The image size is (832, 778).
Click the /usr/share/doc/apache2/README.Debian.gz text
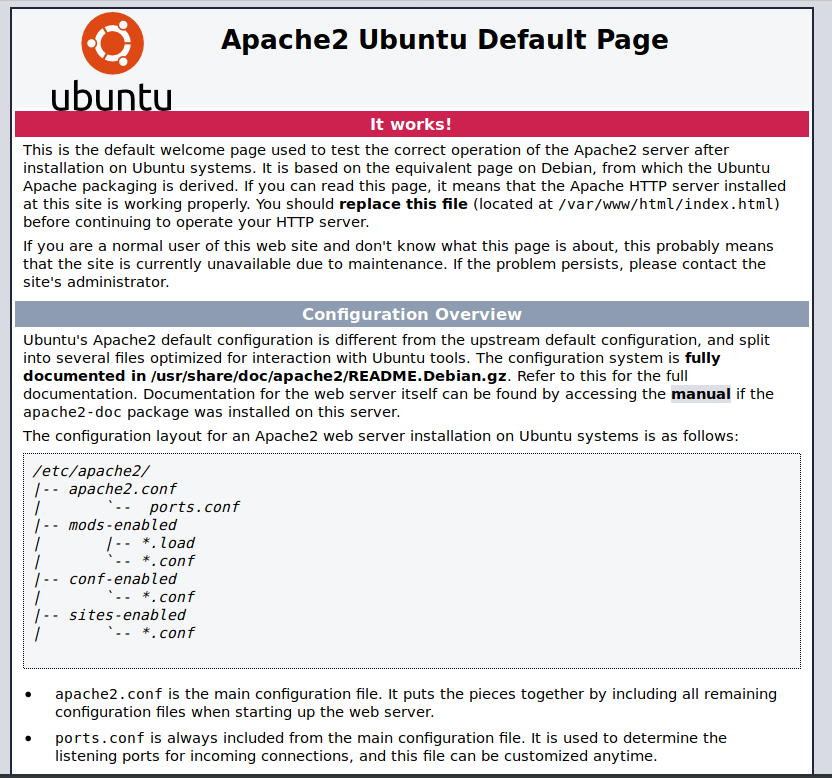click(x=328, y=376)
